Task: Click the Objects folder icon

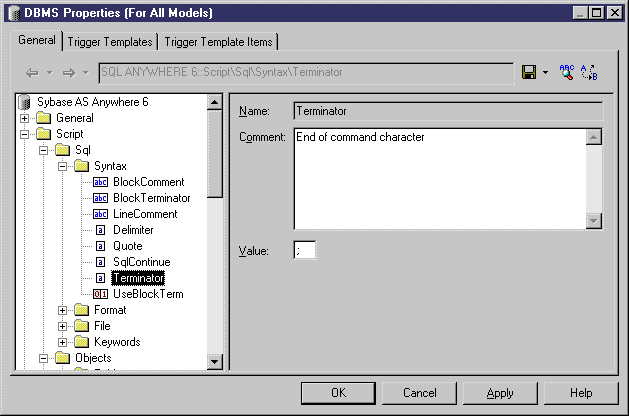Action: click(63, 358)
